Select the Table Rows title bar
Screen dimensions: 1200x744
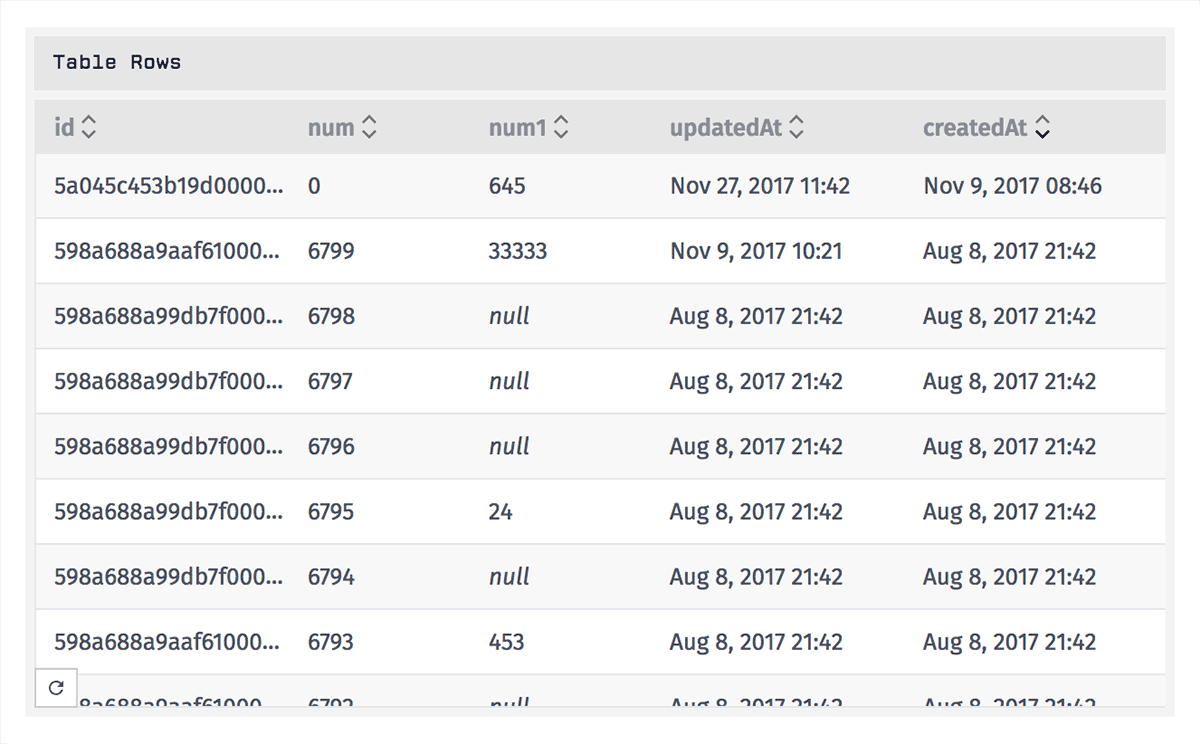pos(600,63)
